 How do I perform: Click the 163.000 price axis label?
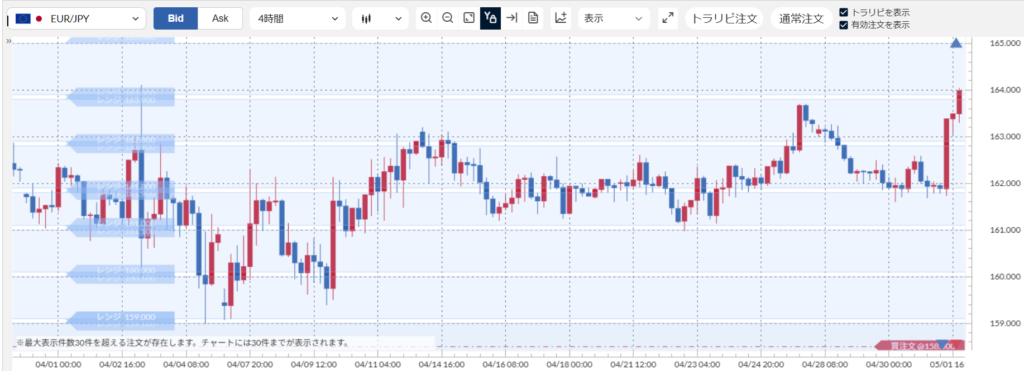1005,137
